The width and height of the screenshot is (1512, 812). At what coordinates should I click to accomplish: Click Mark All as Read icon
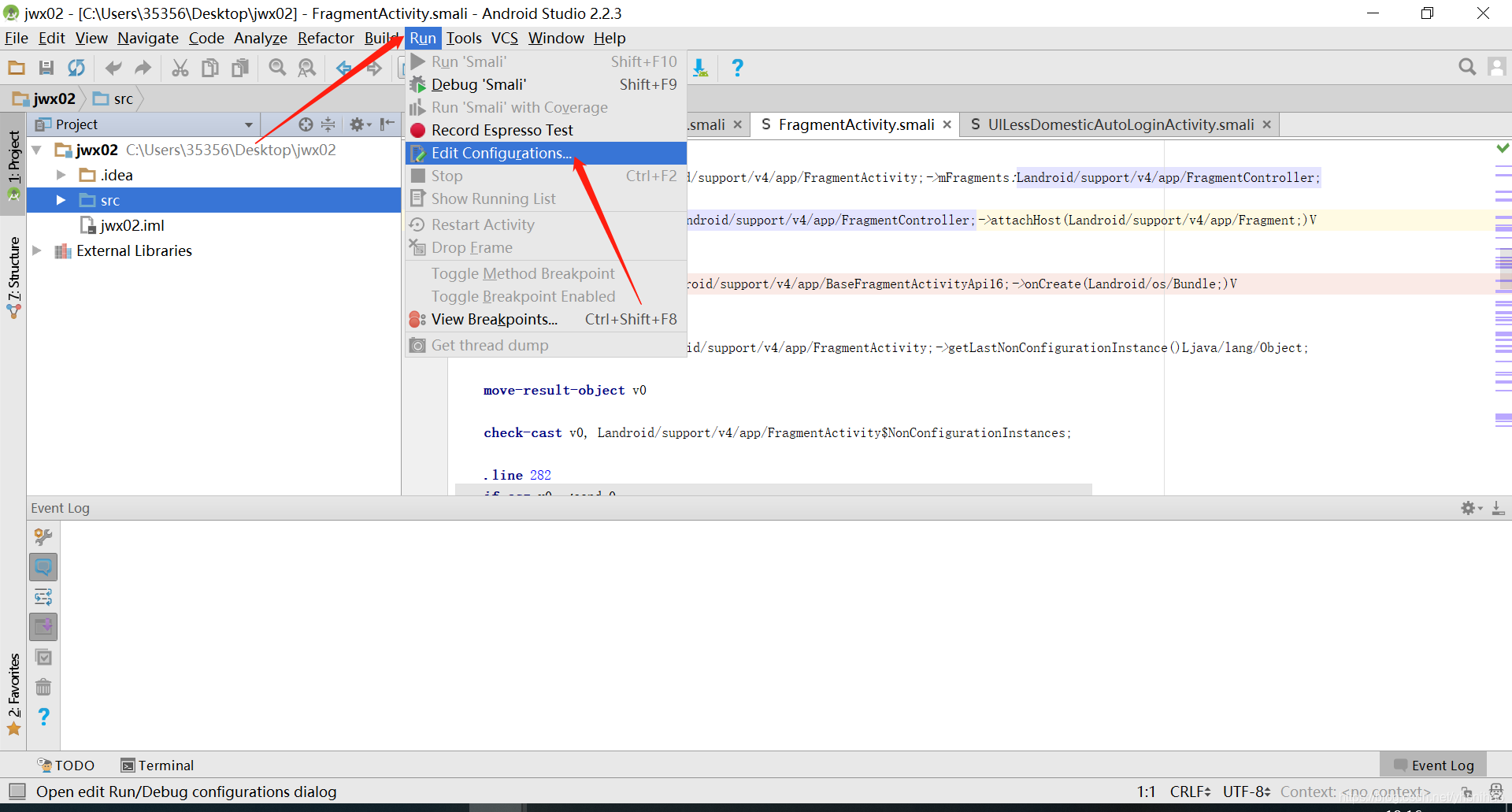tap(43, 657)
